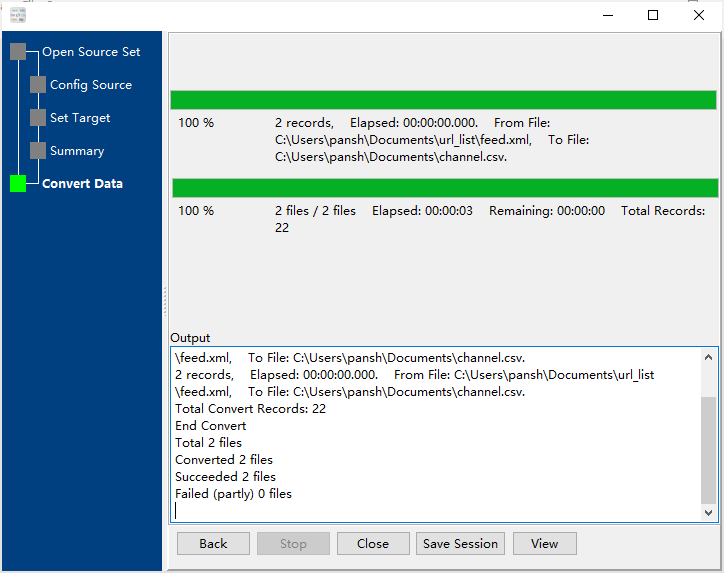
Task: Select the Open Source Set step
Action: click(91, 52)
